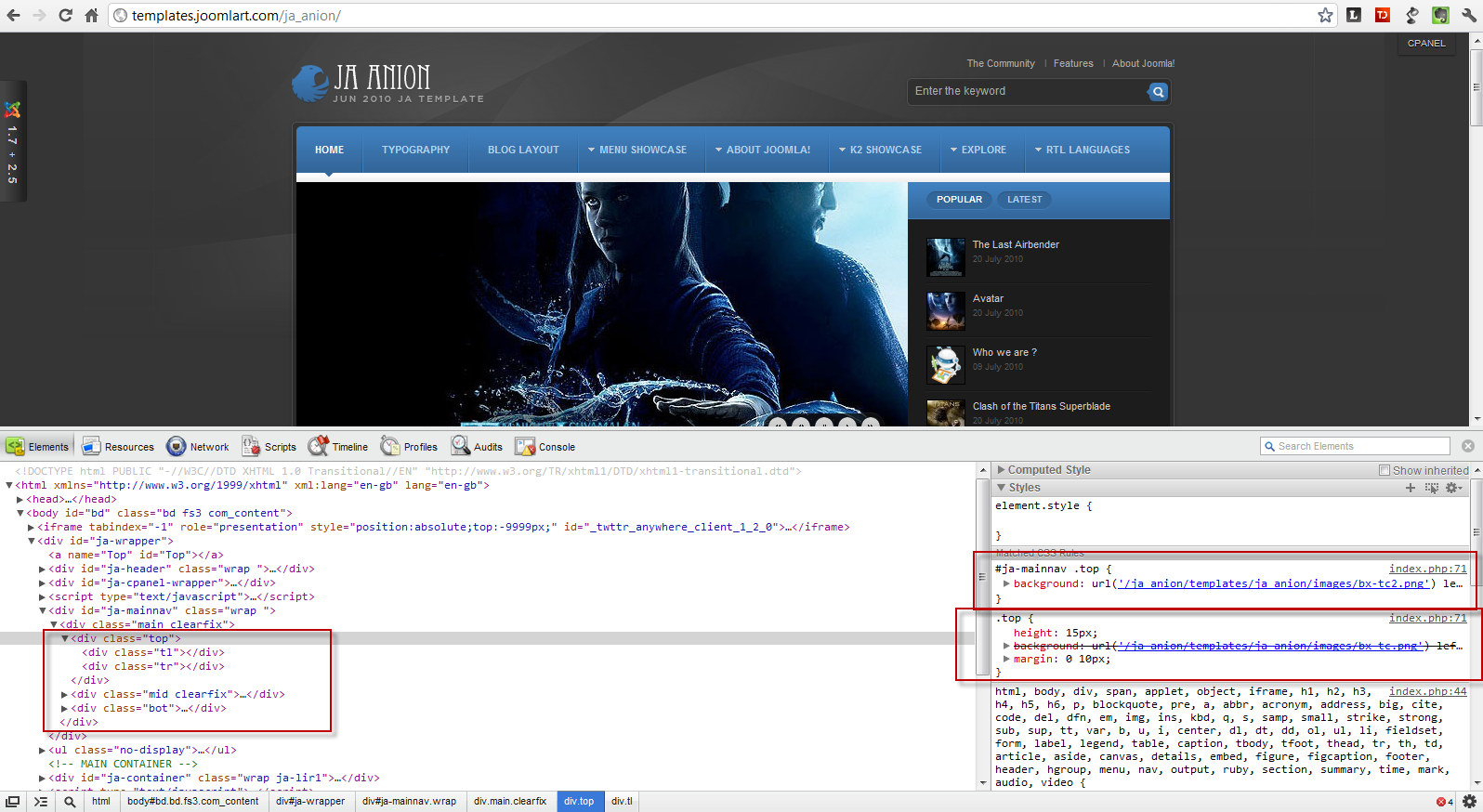Go back to the previous browser page
Viewport: 1483px width, 812px height.
(x=13, y=15)
